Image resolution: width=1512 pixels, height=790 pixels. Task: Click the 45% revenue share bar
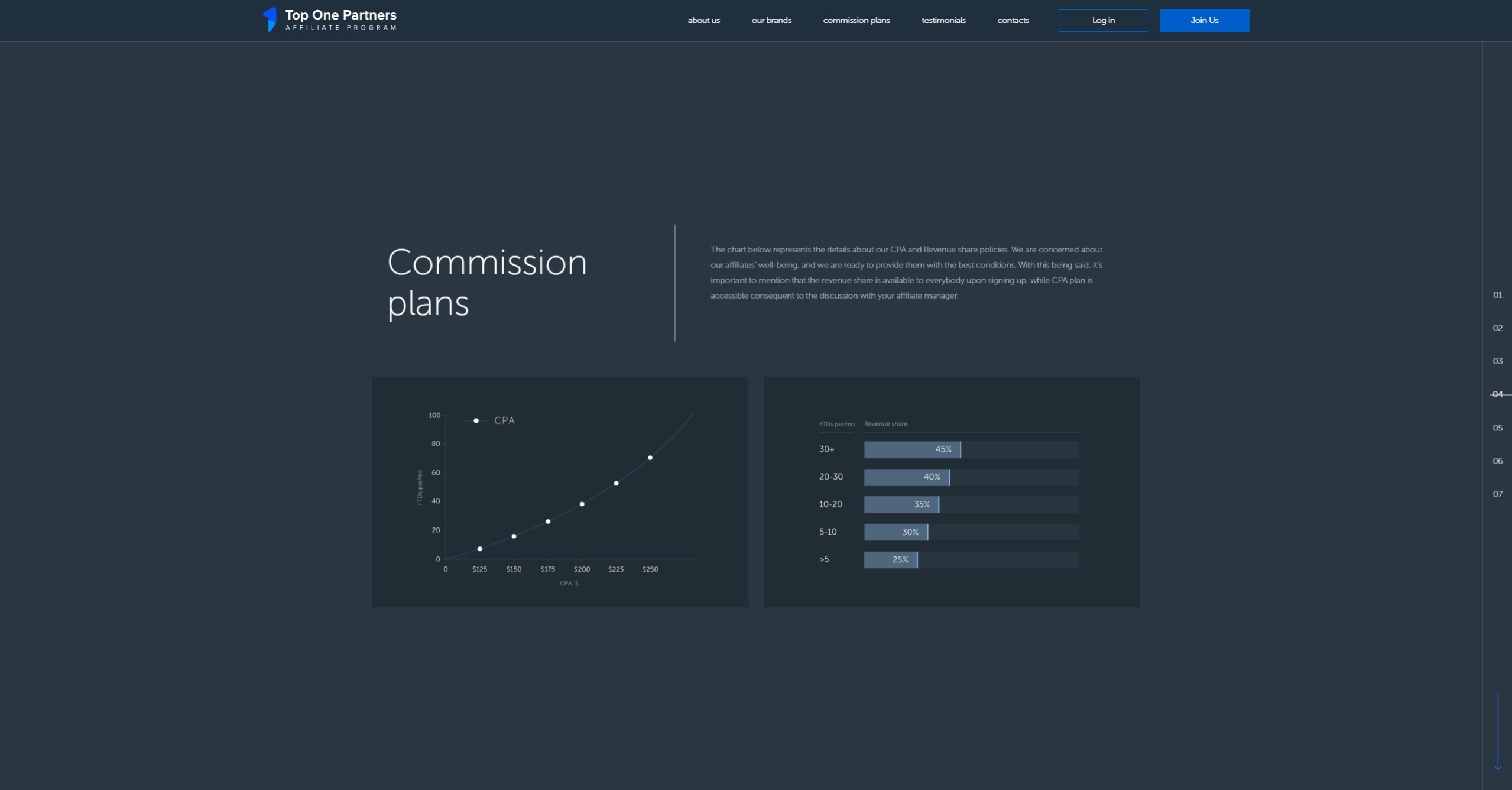[x=911, y=450]
